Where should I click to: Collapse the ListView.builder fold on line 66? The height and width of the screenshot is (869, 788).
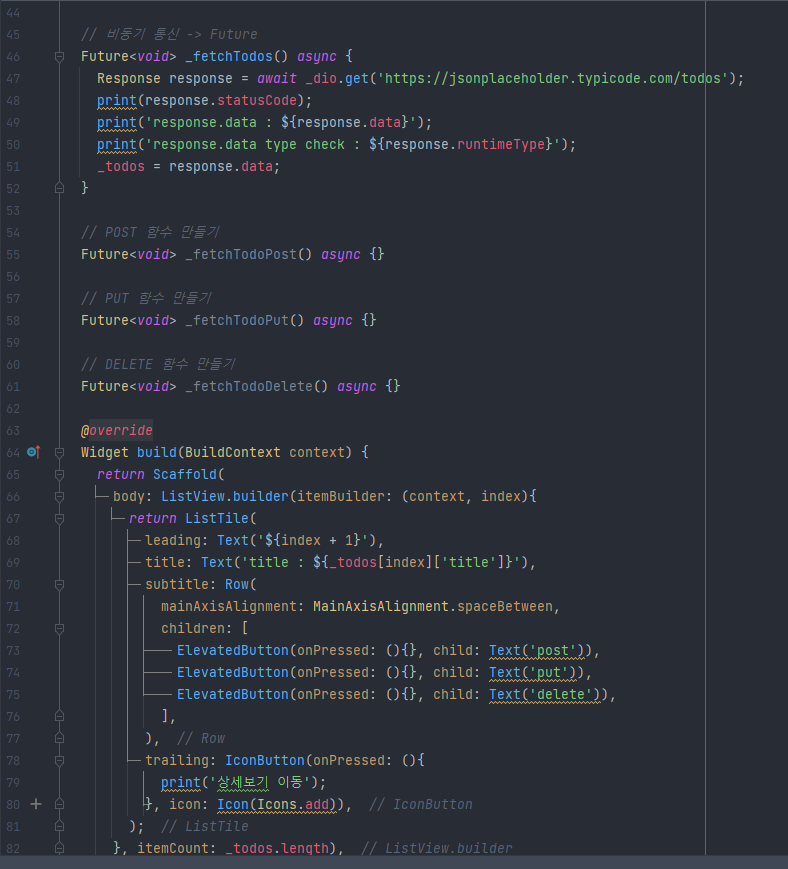pos(59,497)
